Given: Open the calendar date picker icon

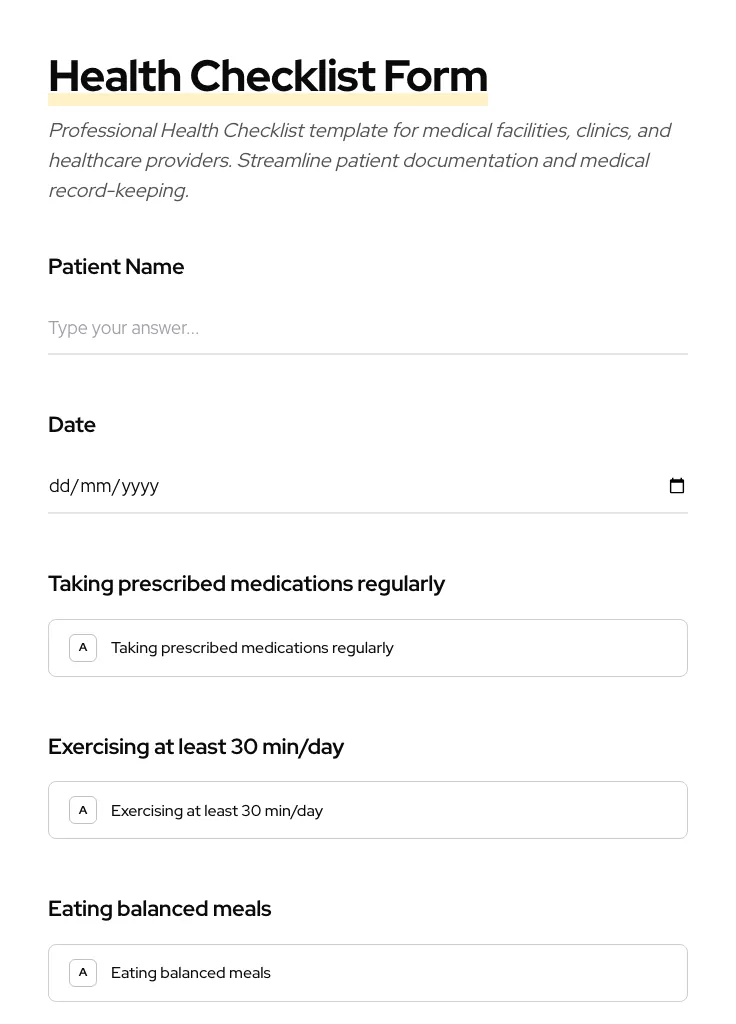Looking at the screenshot, I should [x=677, y=485].
